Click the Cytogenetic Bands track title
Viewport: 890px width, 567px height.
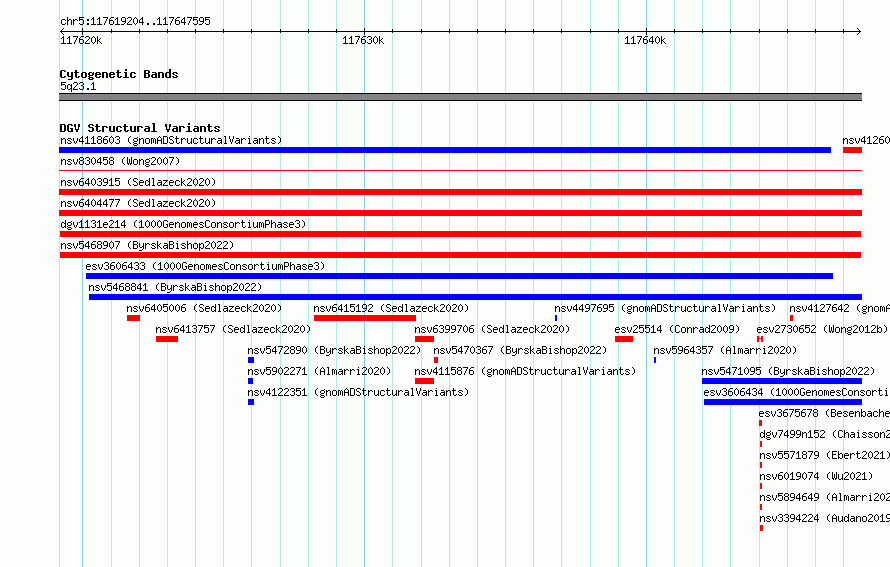click(x=119, y=74)
